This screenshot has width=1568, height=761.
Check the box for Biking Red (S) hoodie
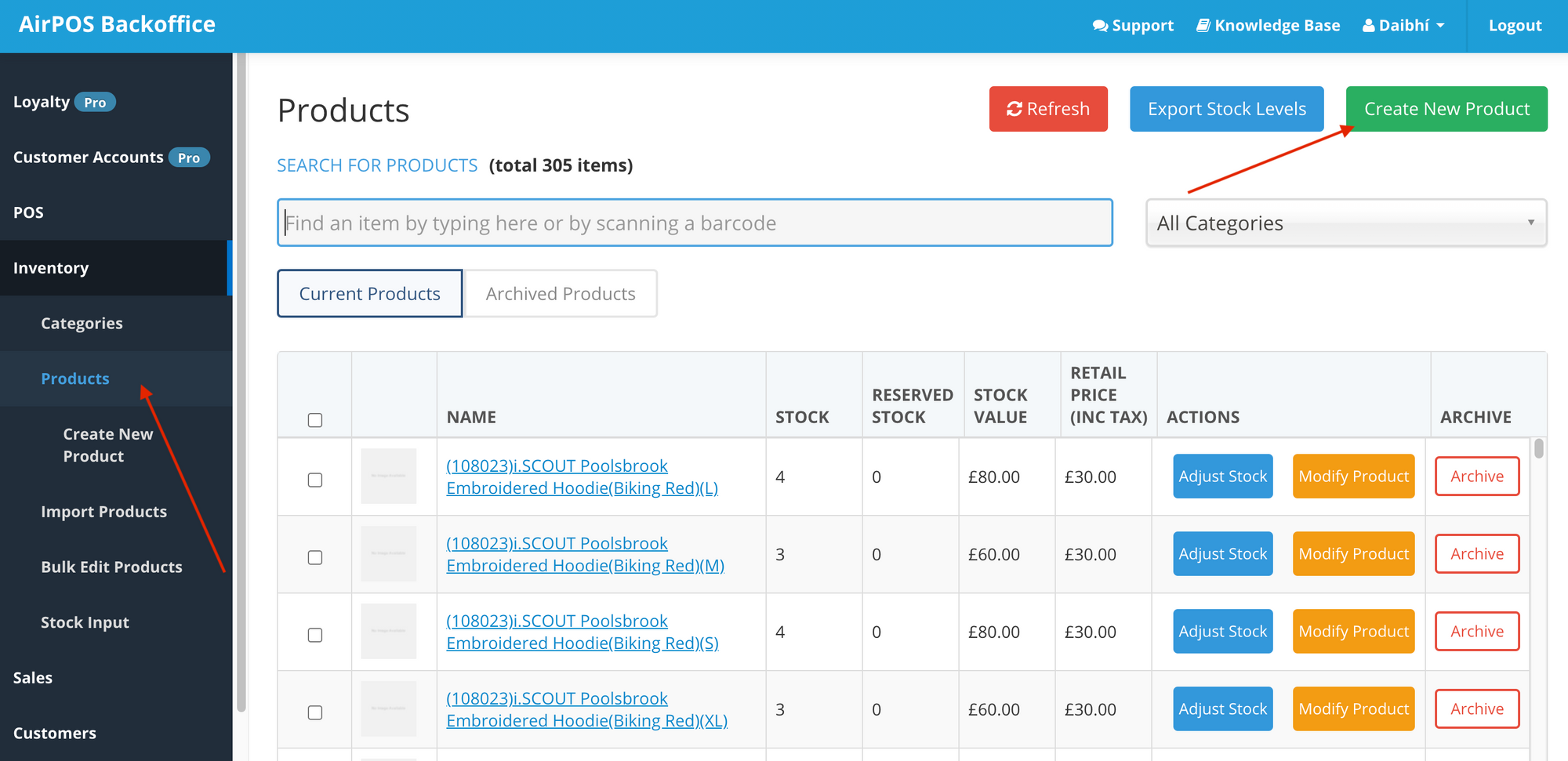pyautogui.click(x=315, y=635)
